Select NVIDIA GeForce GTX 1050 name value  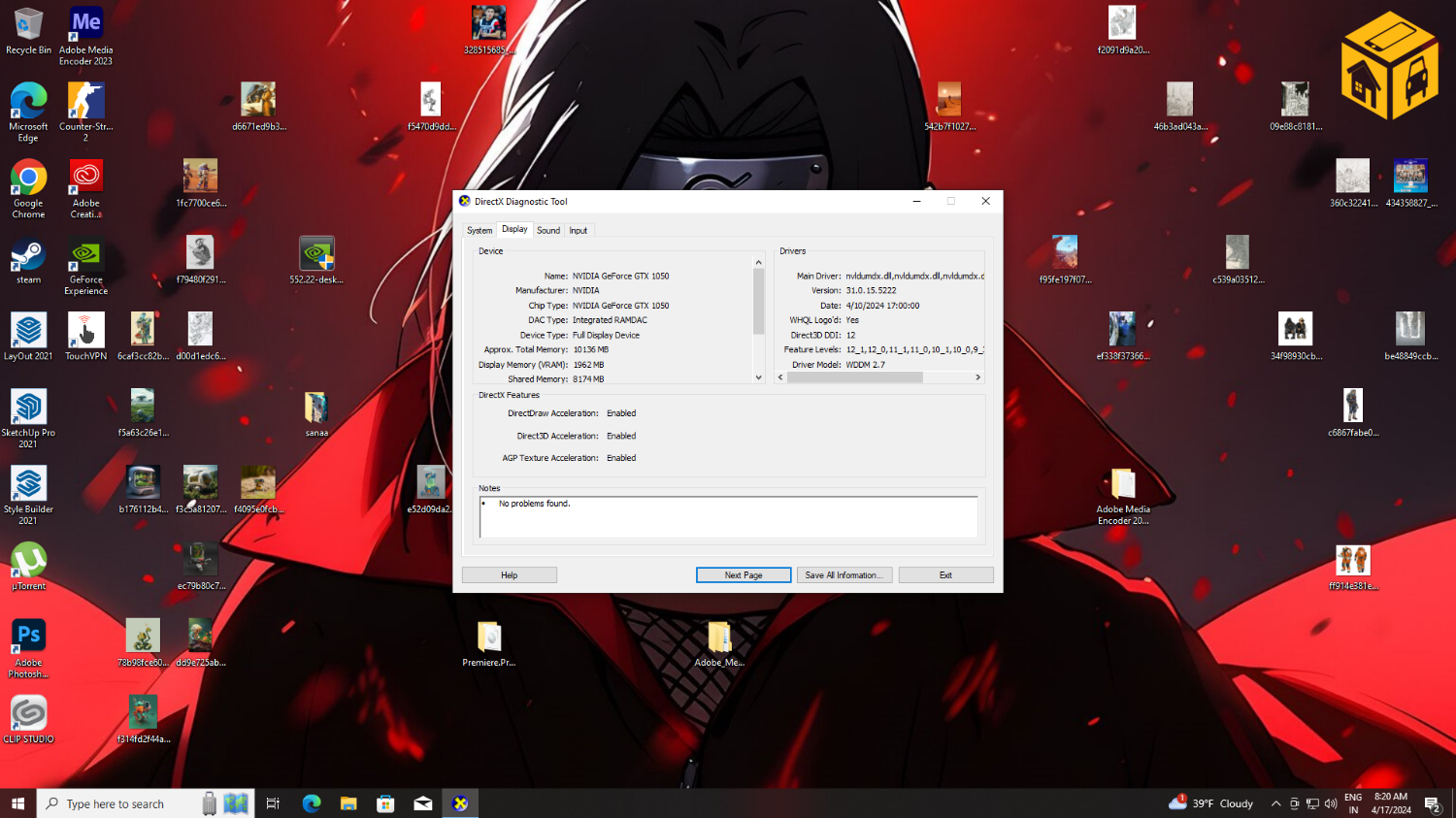click(620, 276)
